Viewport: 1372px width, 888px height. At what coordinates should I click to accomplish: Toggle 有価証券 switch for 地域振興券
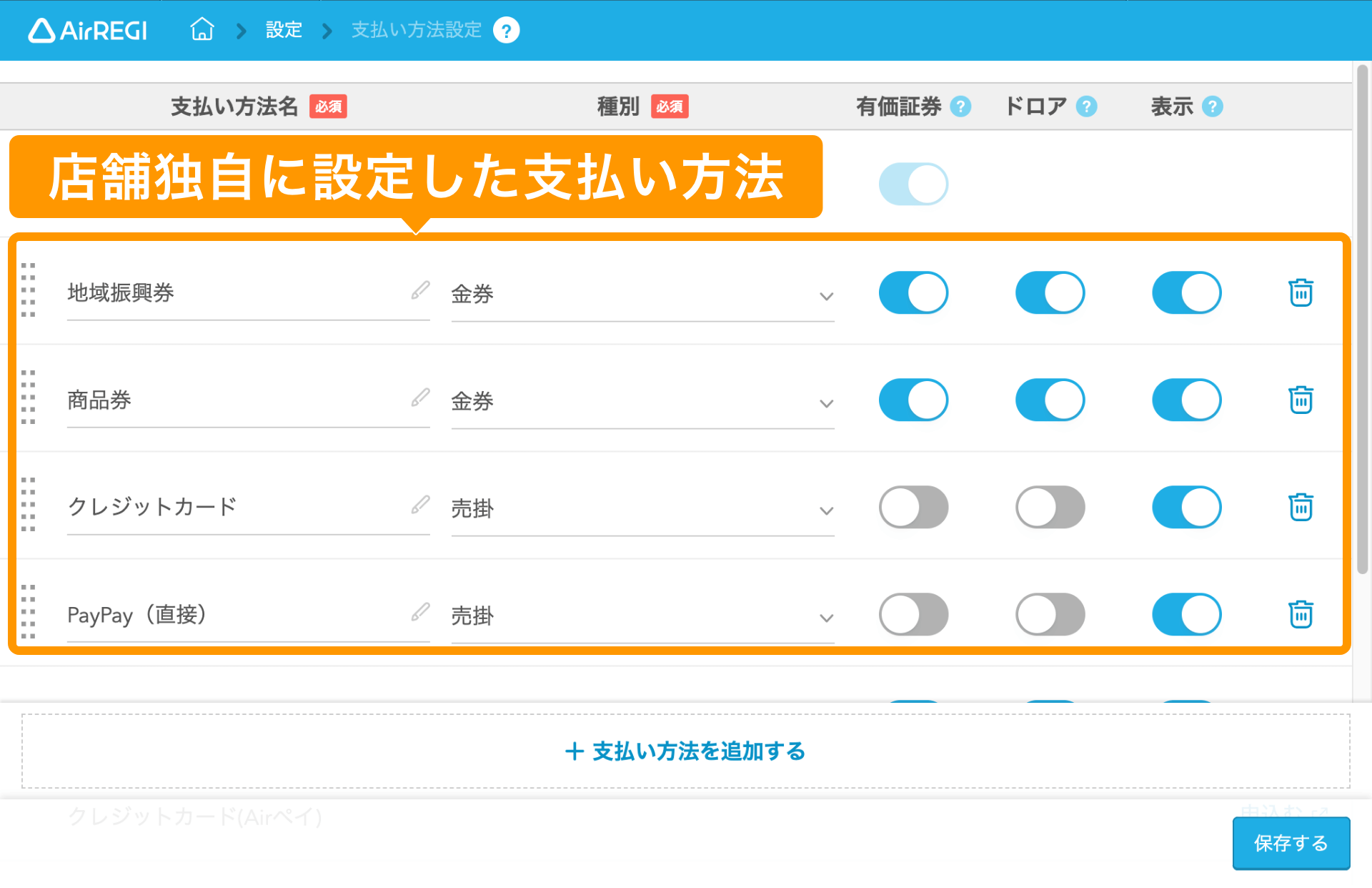913,292
